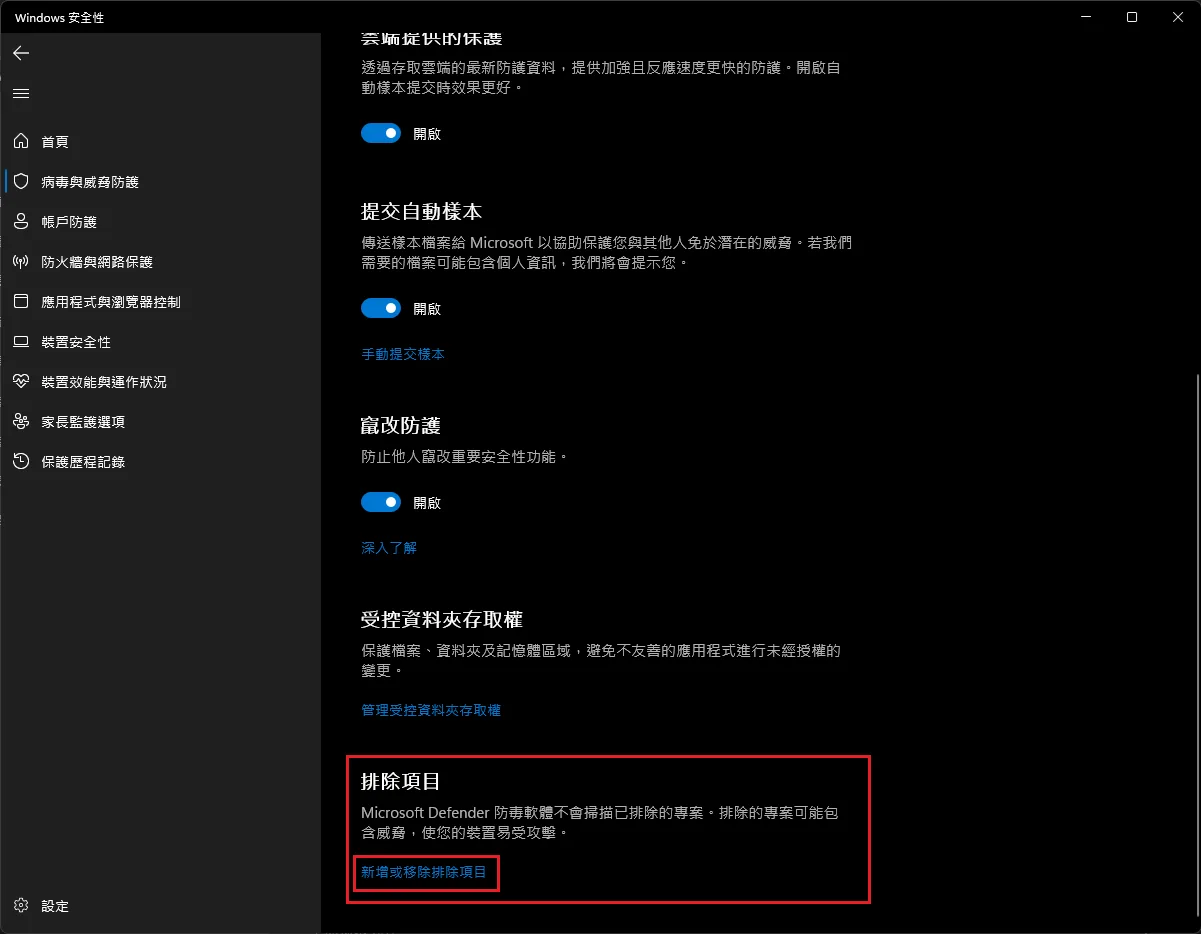Image resolution: width=1201 pixels, height=934 pixels.
Task: Open the hamburger navigation menu
Action: click(x=21, y=93)
